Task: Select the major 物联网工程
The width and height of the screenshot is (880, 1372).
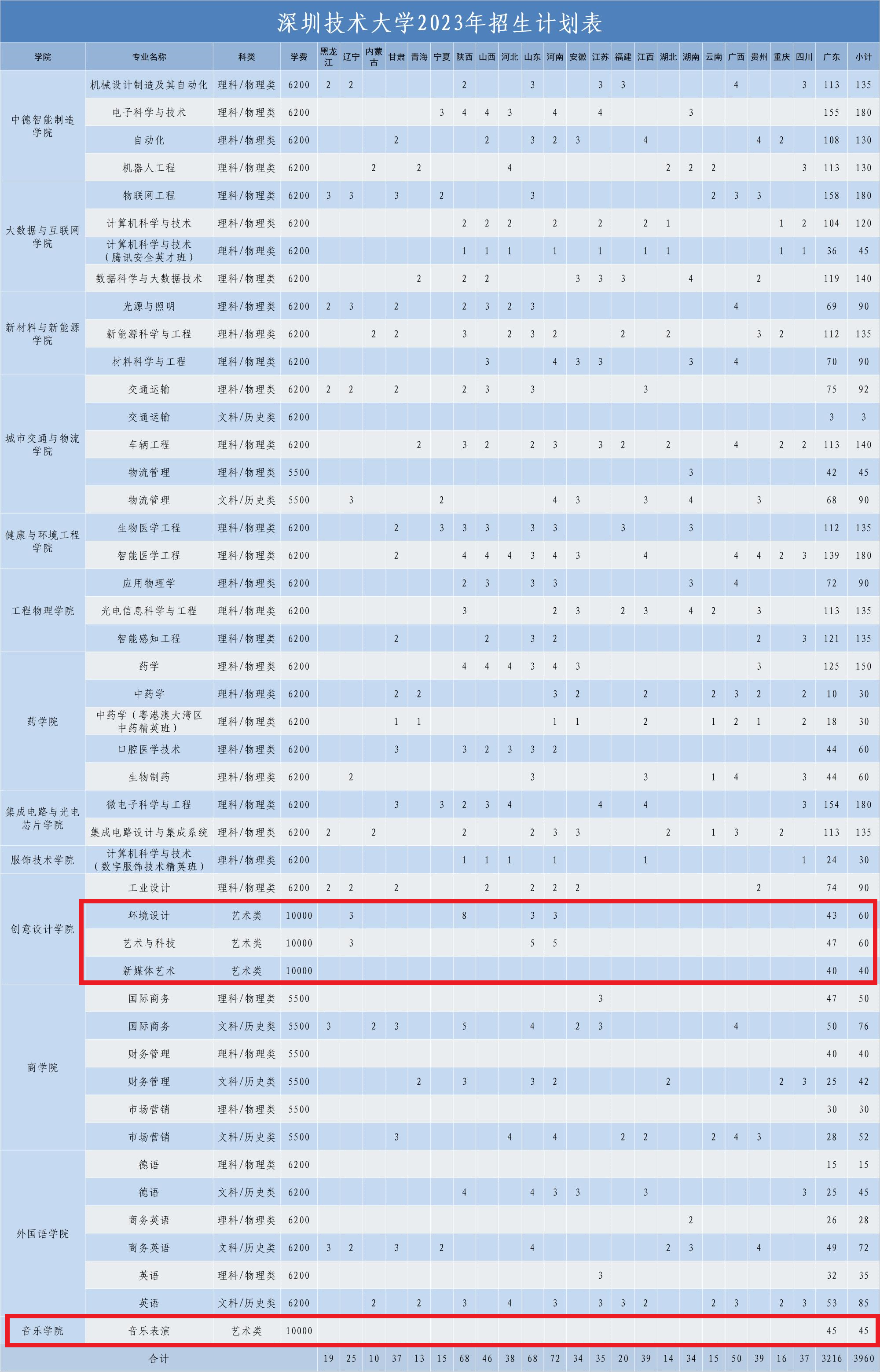Action: (x=149, y=195)
